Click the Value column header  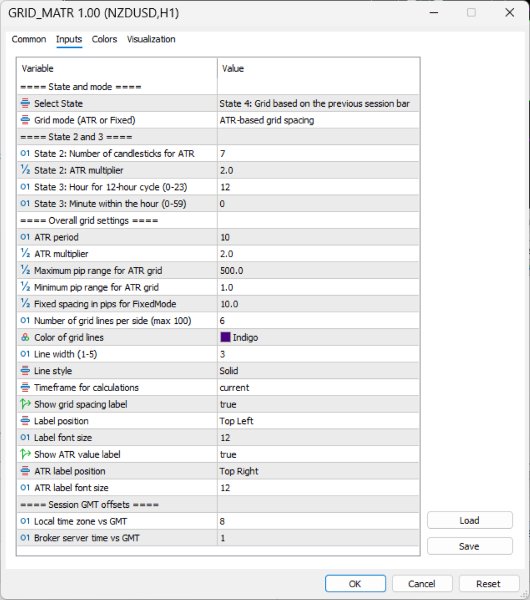(x=318, y=68)
